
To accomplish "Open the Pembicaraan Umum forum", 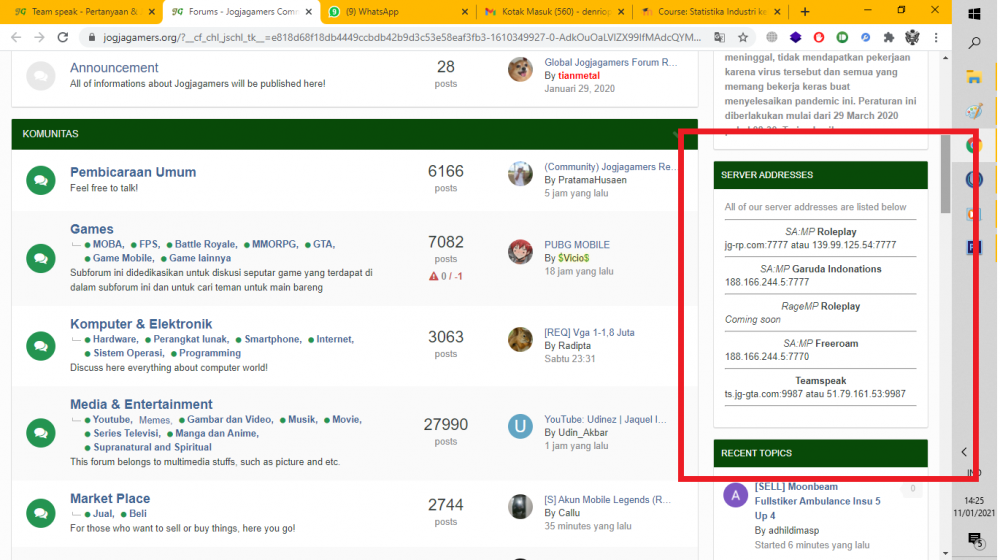I will pyautogui.click(x=133, y=172).
